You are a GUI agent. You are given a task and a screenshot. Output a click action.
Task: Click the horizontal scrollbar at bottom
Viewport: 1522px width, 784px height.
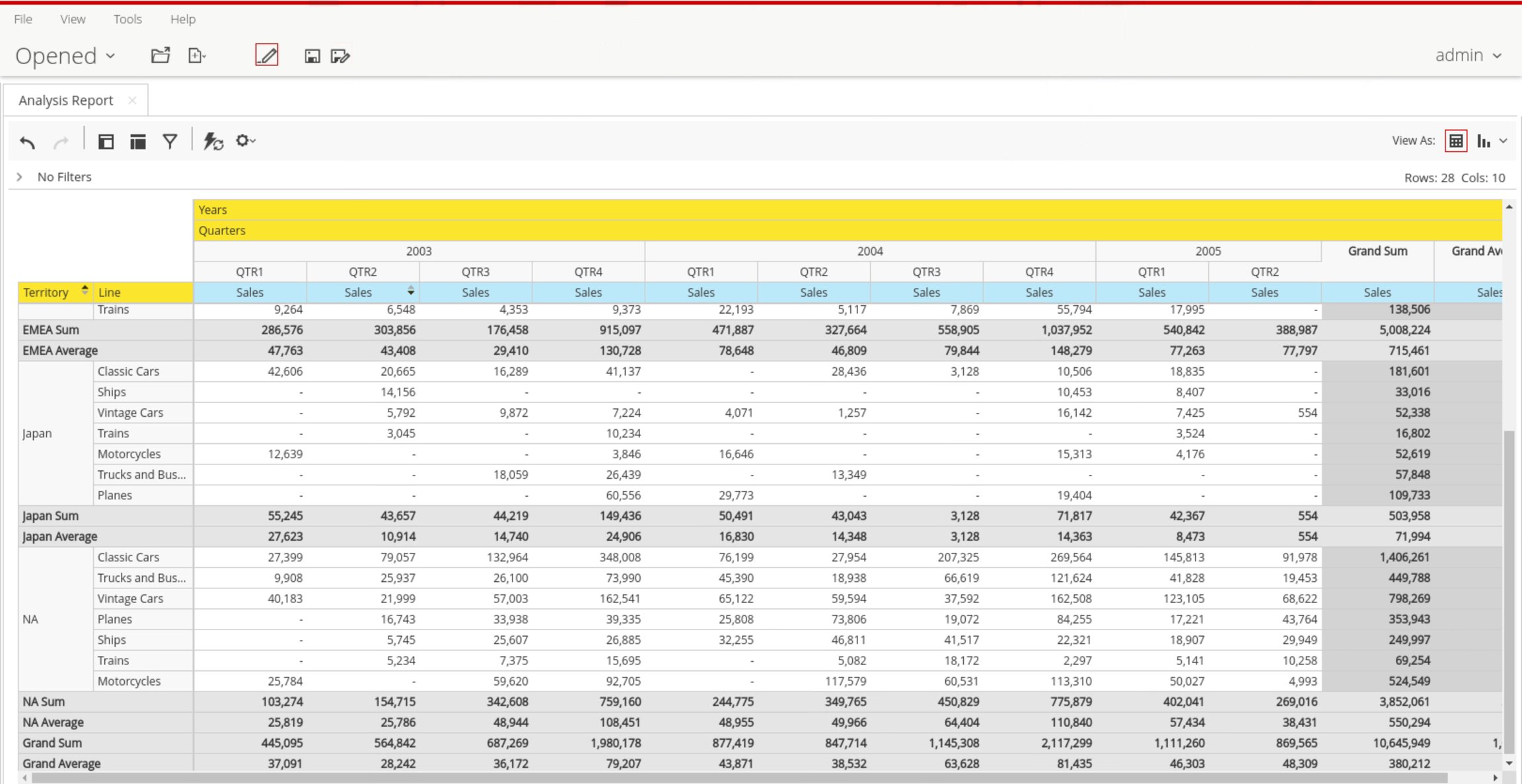pyautogui.click(x=739, y=778)
